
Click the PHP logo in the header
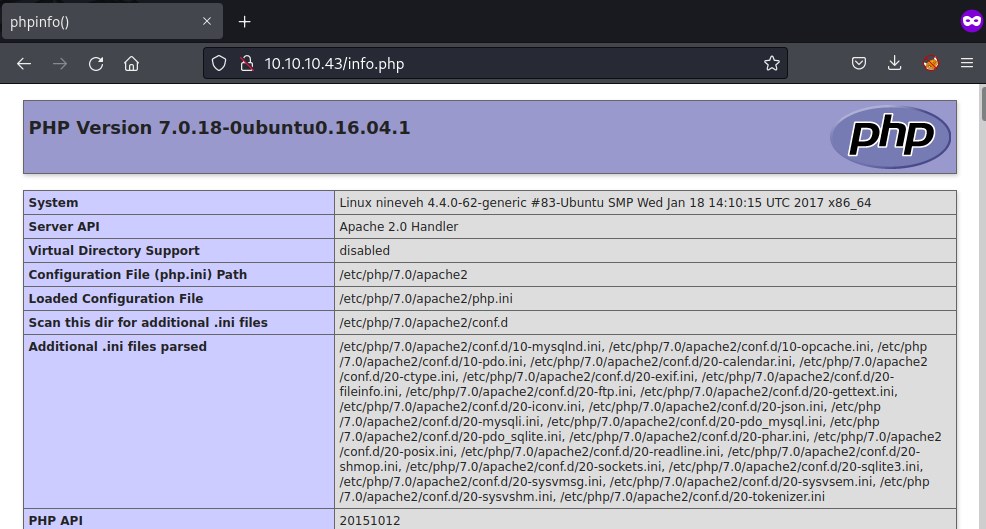pyautogui.click(x=890, y=137)
